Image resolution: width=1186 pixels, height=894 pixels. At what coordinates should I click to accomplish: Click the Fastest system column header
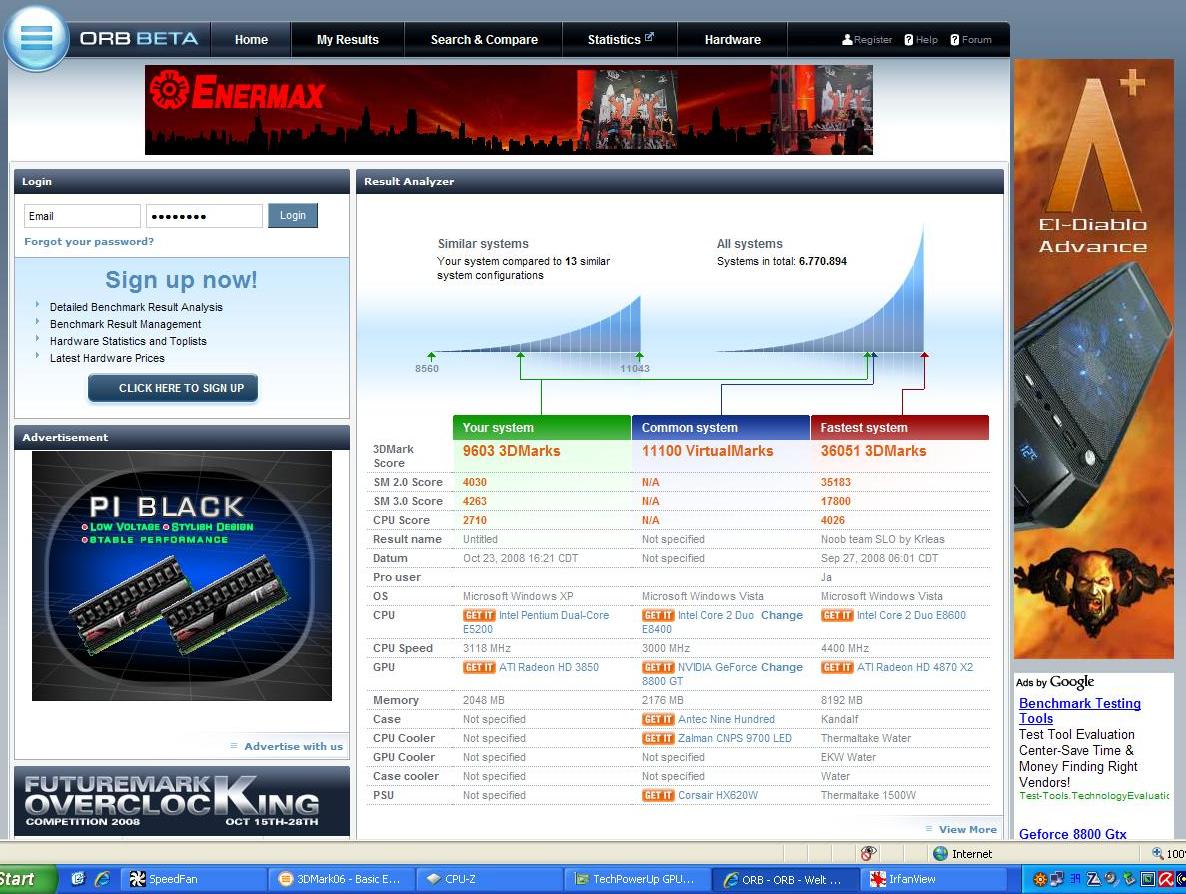pyautogui.click(x=900, y=427)
